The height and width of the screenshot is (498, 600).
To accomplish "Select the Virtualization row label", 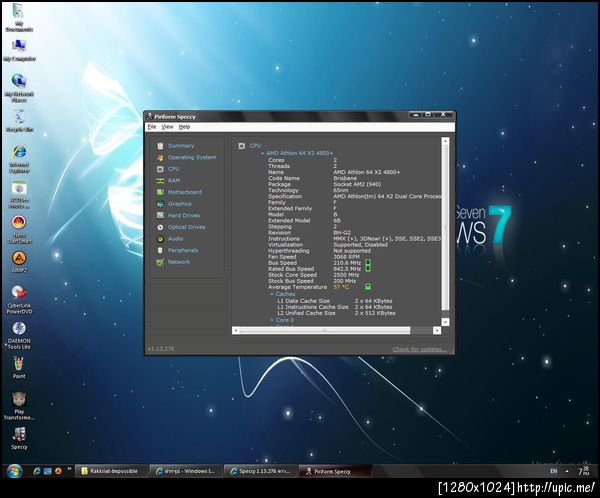I will [285, 245].
